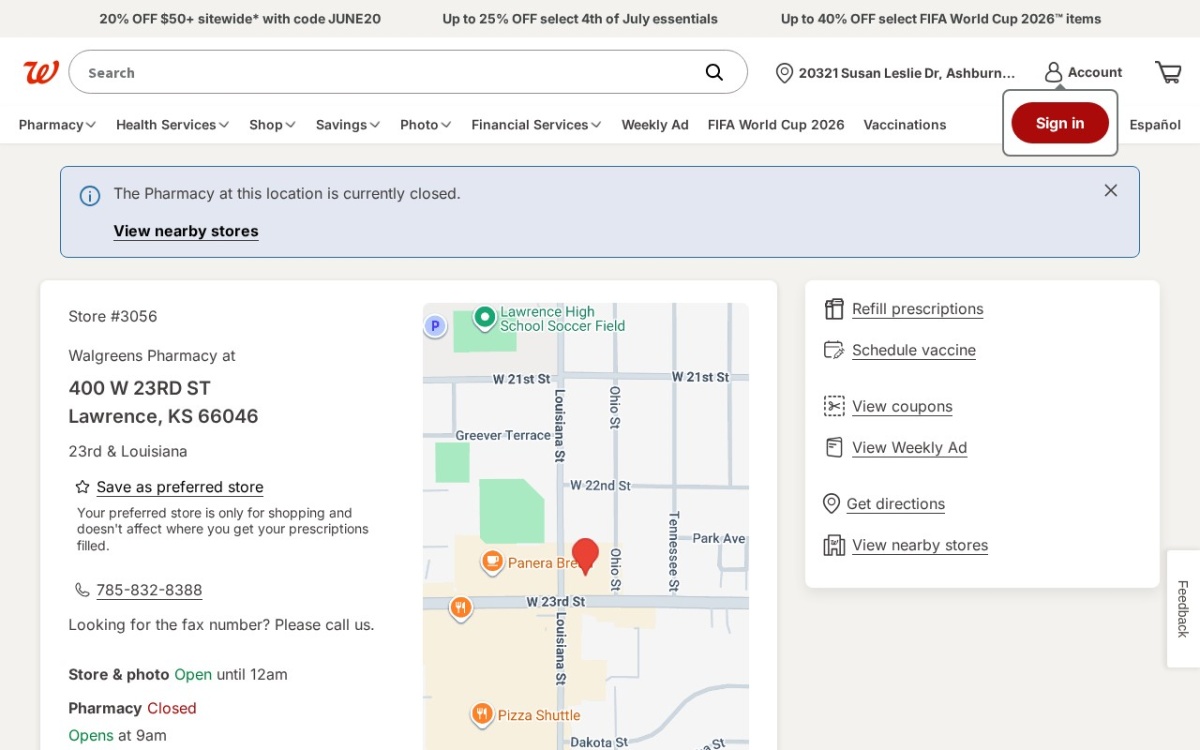
Task: Click the Walgreens logo
Action: [x=41, y=72]
